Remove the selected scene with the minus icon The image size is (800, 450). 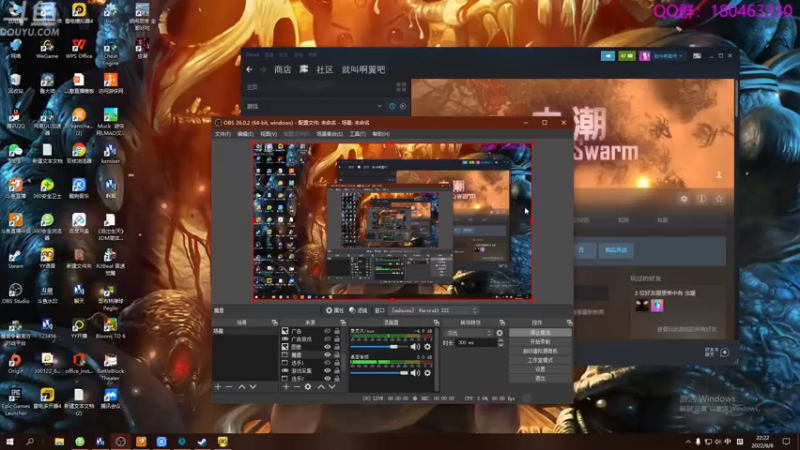tap(229, 387)
